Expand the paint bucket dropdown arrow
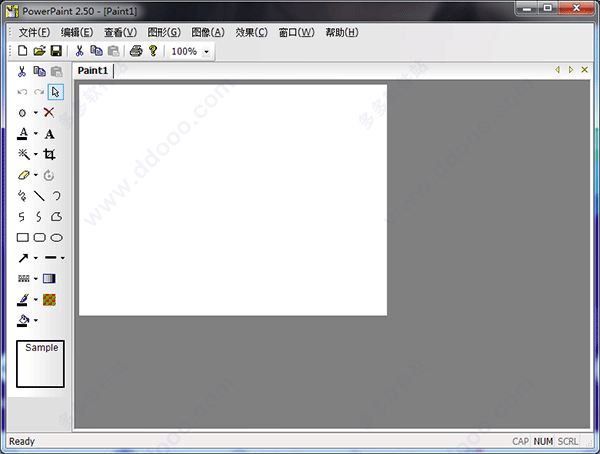This screenshot has width=600, height=454. 36,320
